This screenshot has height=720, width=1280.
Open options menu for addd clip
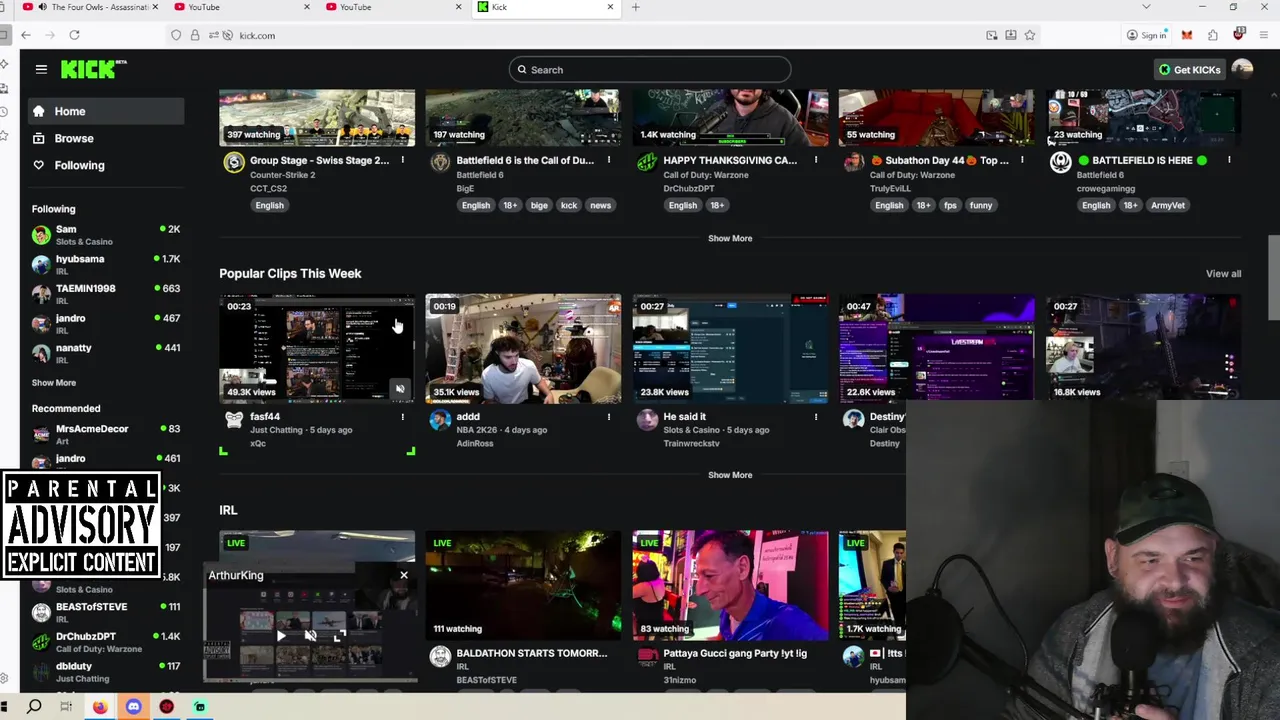tap(609, 417)
